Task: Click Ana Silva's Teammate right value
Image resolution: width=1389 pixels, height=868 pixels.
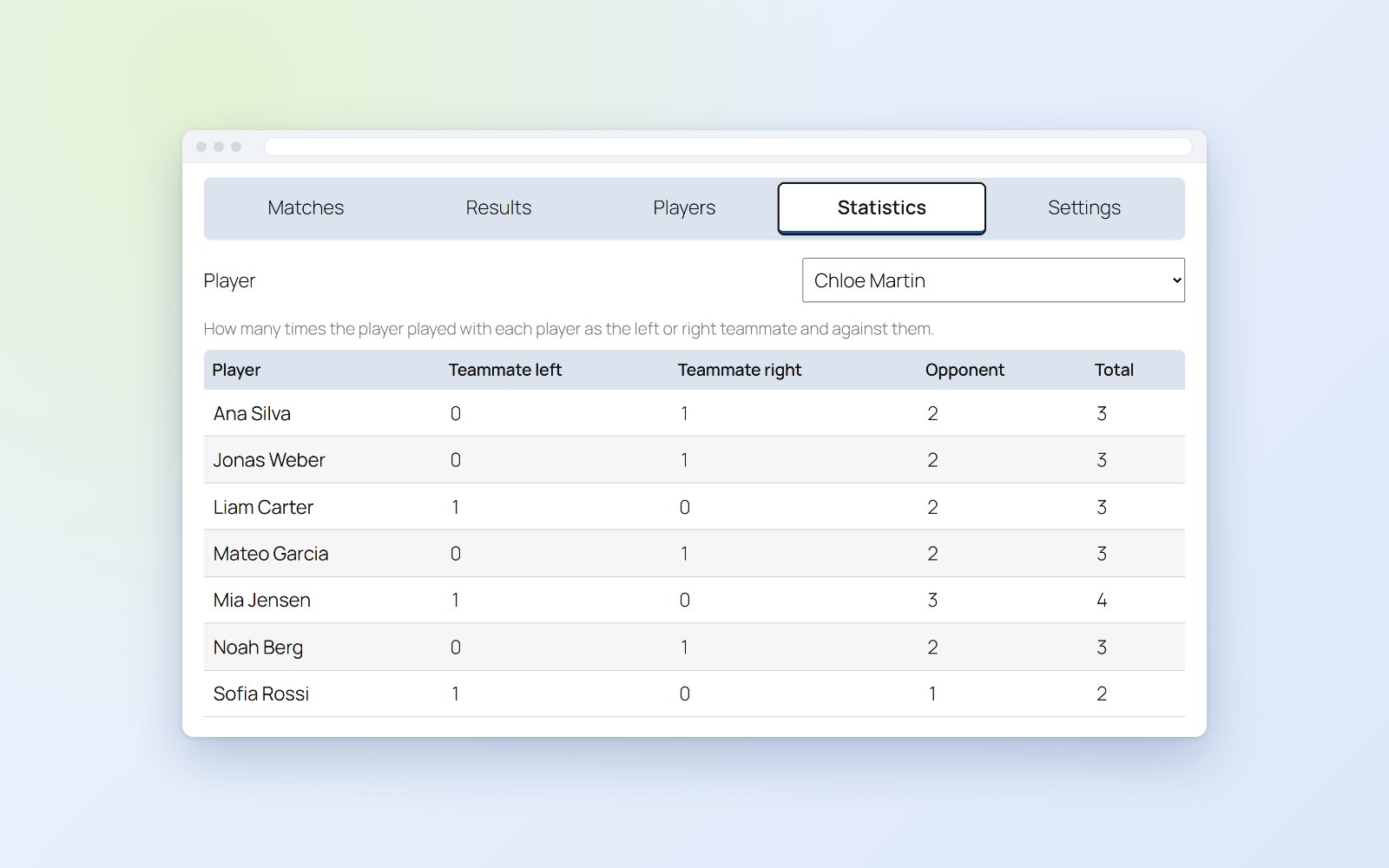Action: coord(684,413)
